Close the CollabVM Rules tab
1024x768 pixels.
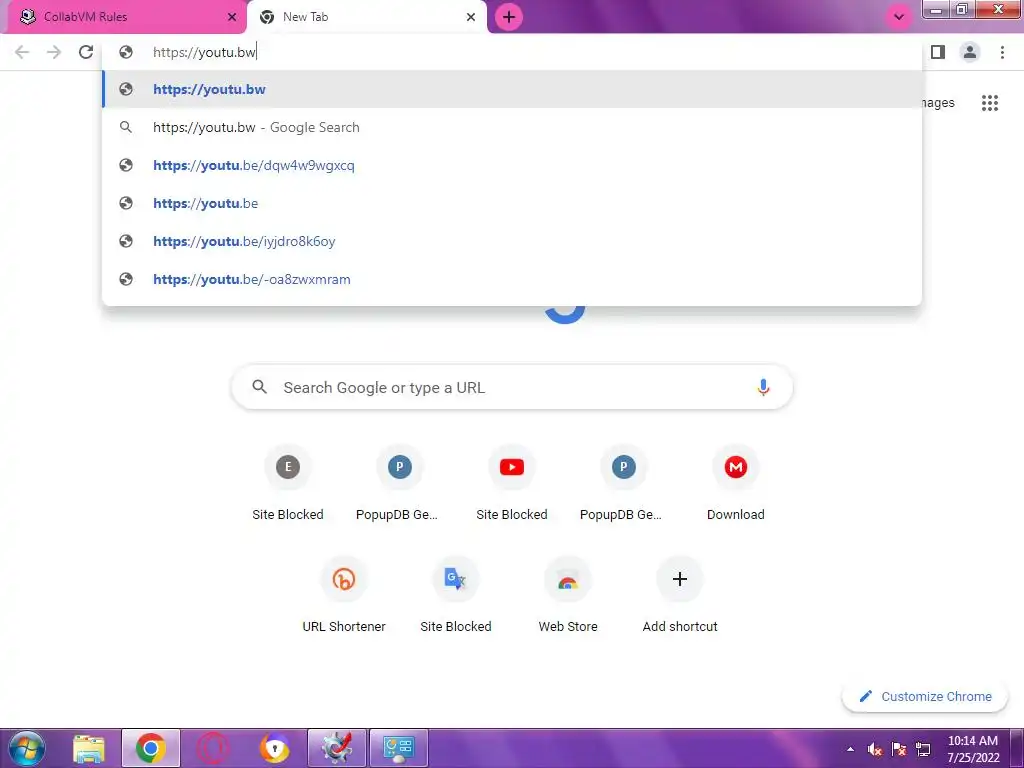(232, 17)
